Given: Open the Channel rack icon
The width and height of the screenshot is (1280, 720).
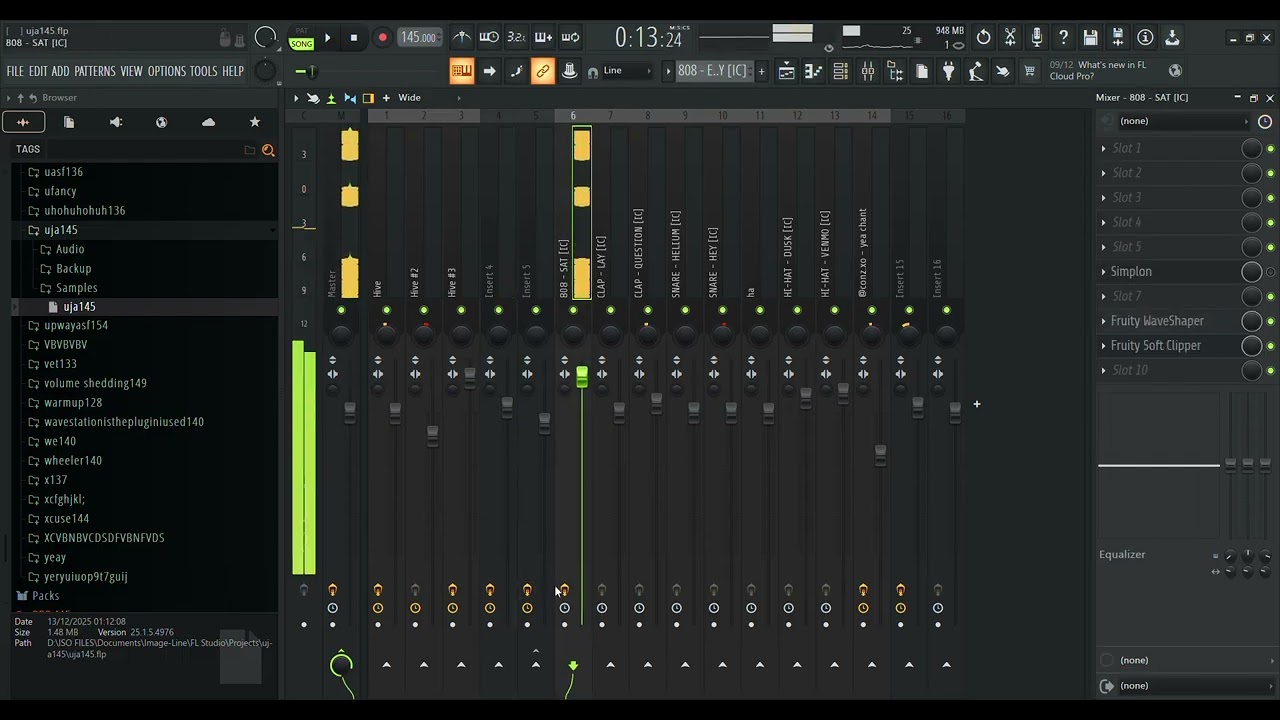Looking at the screenshot, I should coord(841,71).
